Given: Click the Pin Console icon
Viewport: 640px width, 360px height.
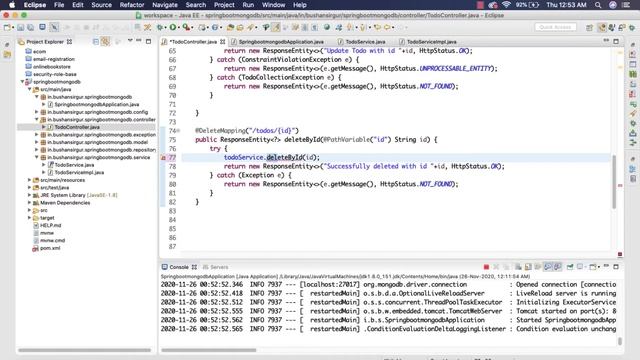Looking at the screenshot, I should point(570,267).
